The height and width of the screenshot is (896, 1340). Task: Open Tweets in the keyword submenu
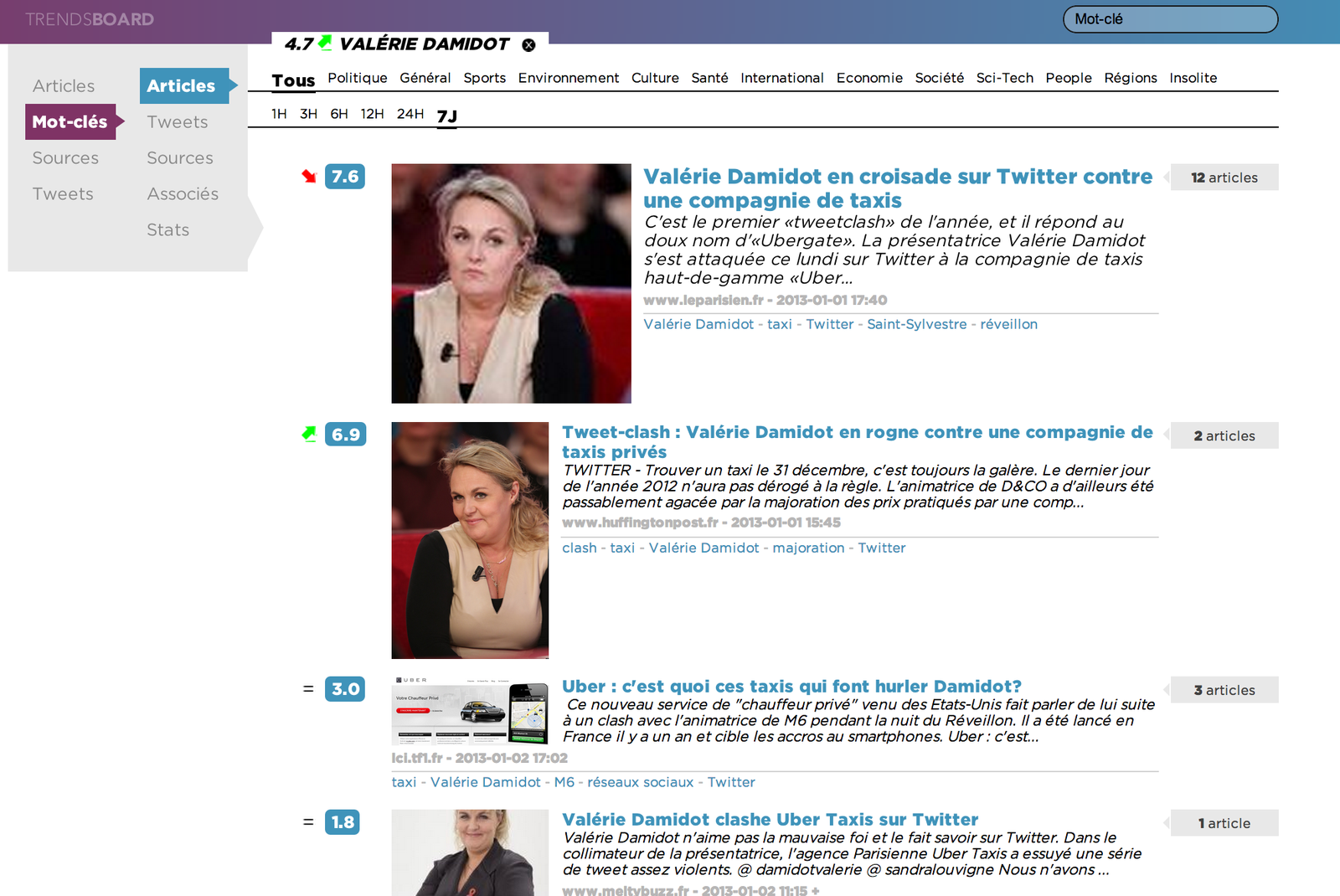click(x=178, y=121)
